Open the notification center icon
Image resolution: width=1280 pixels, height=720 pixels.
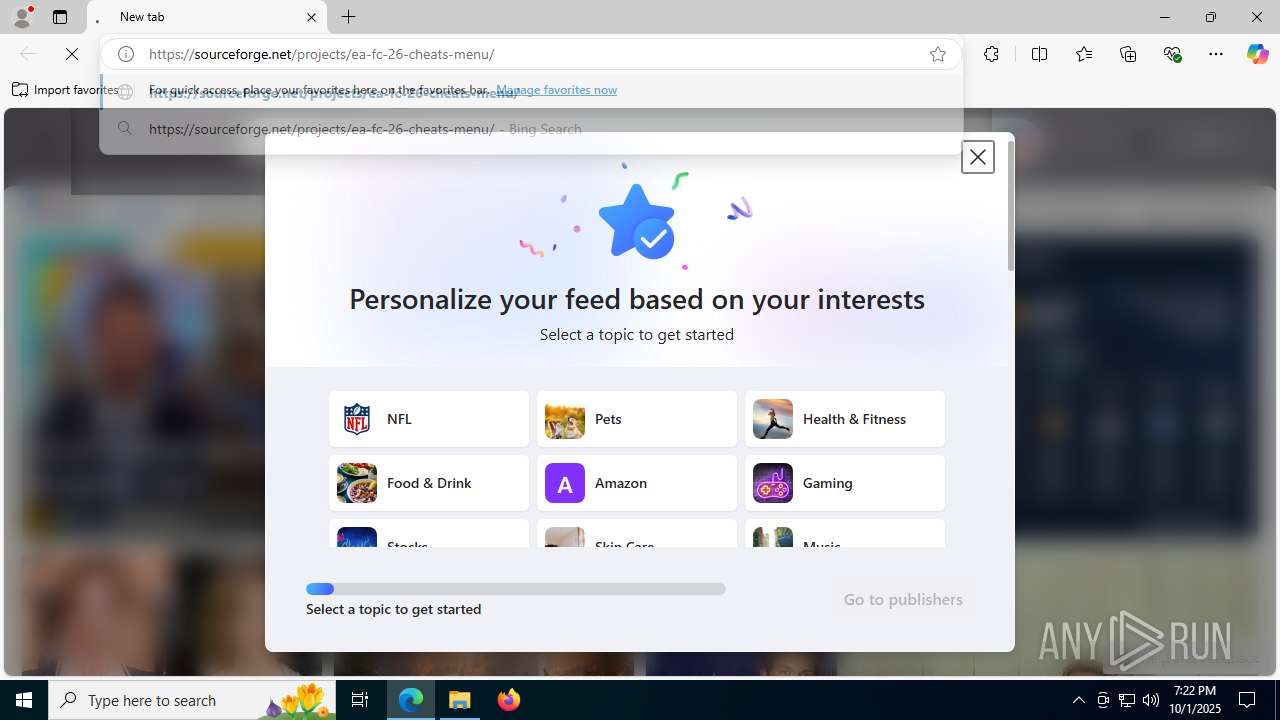coord(1247,700)
